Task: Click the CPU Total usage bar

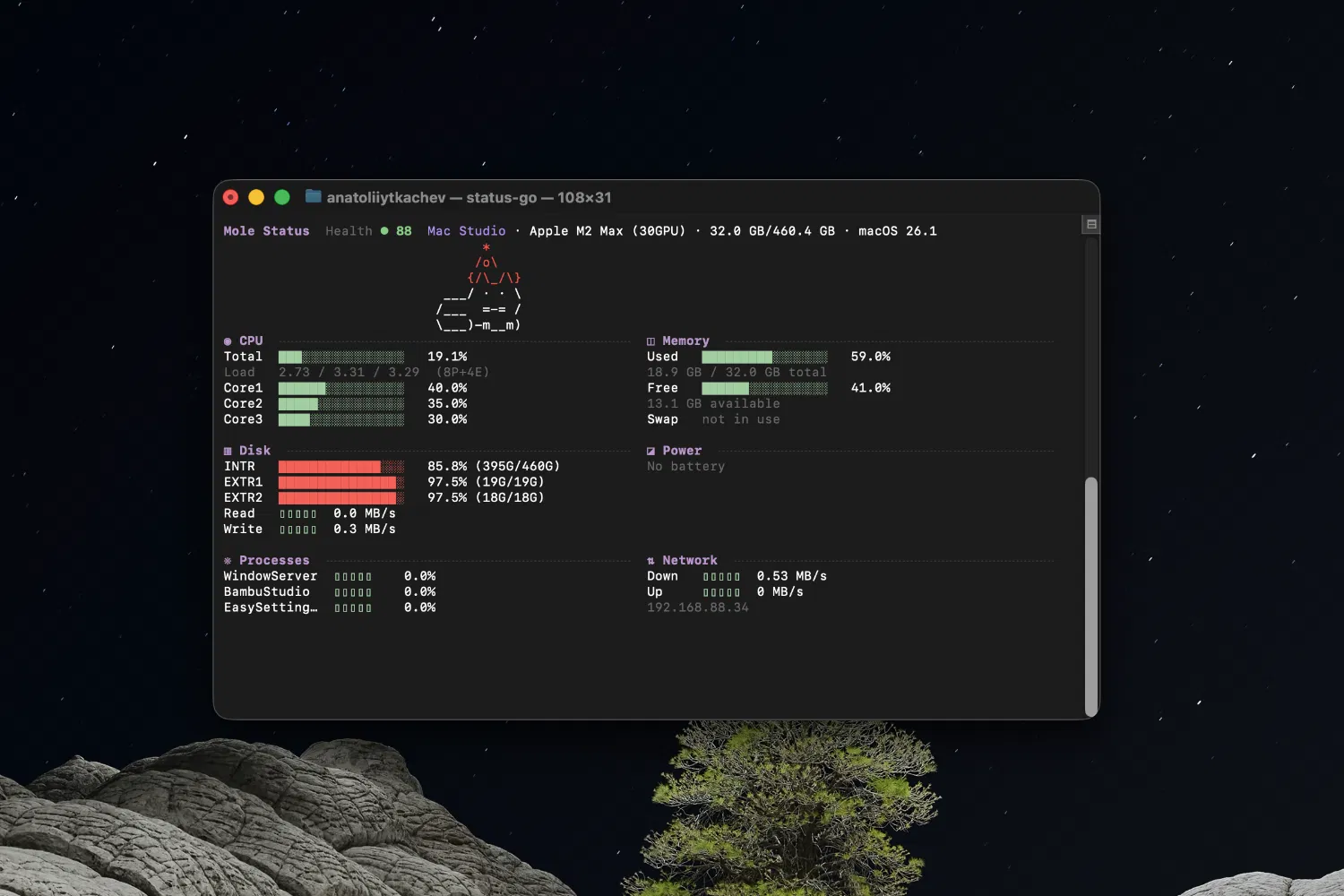Action: [341, 357]
